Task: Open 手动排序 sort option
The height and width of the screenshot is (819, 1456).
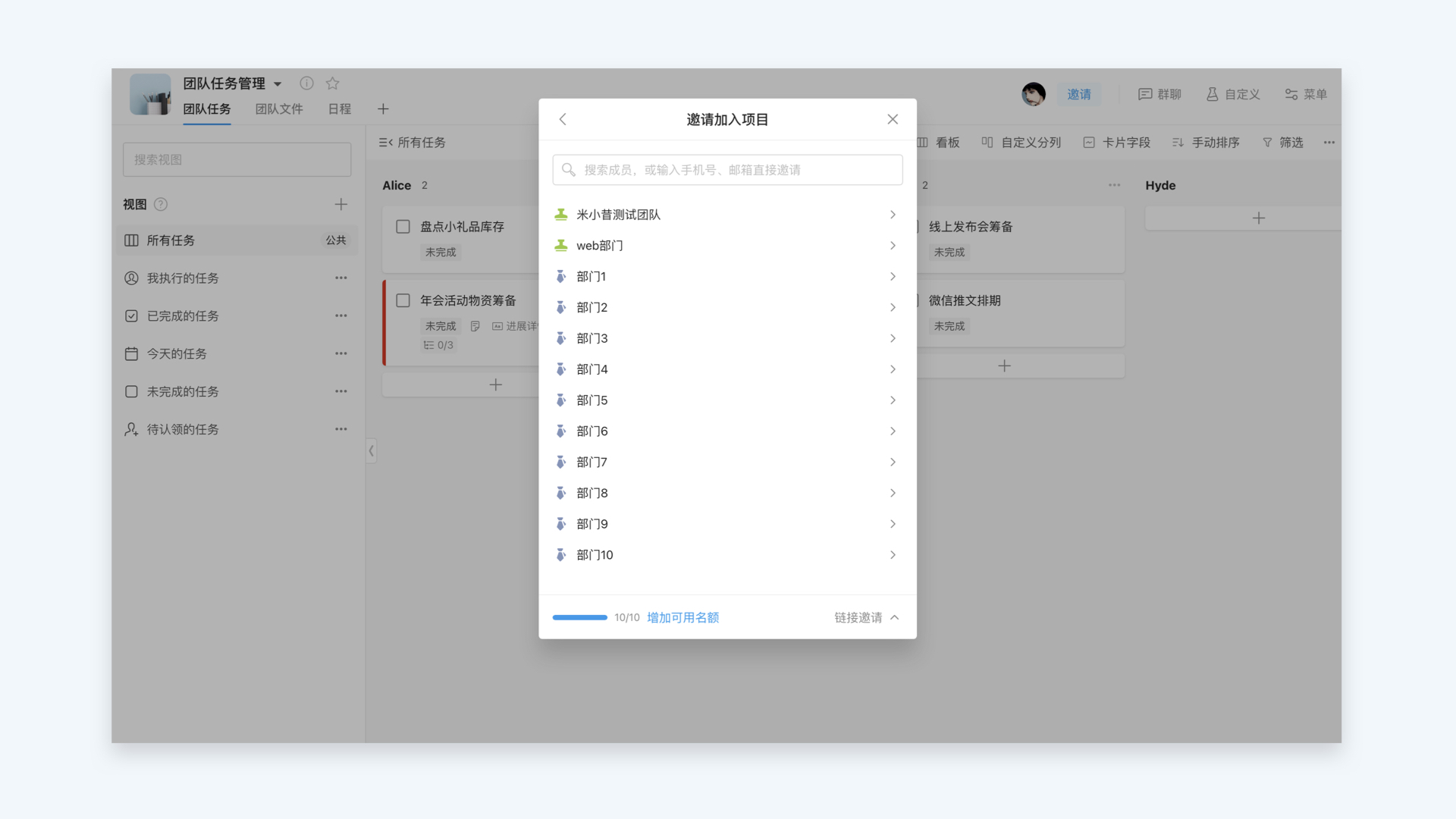Action: pos(1206,143)
